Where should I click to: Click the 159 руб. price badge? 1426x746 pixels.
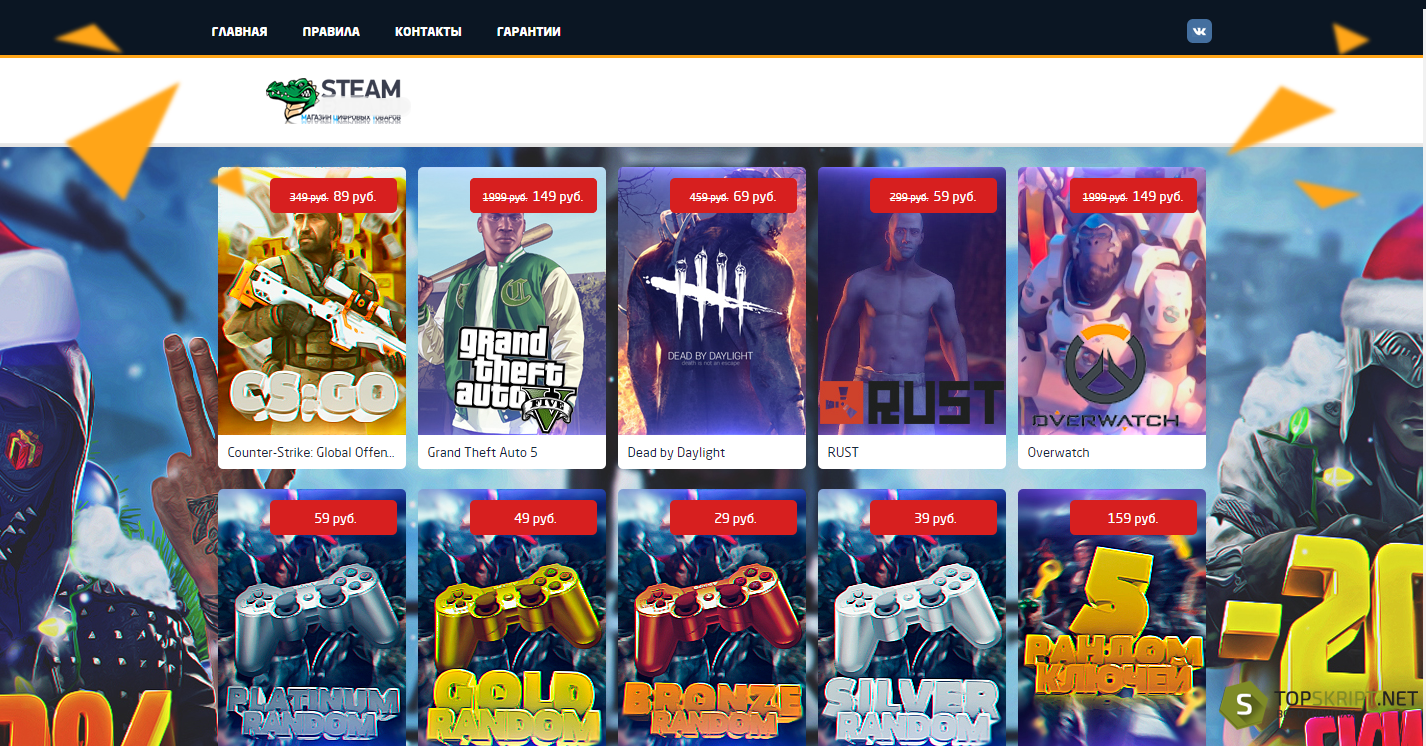pyautogui.click(x=1133, y=518)
